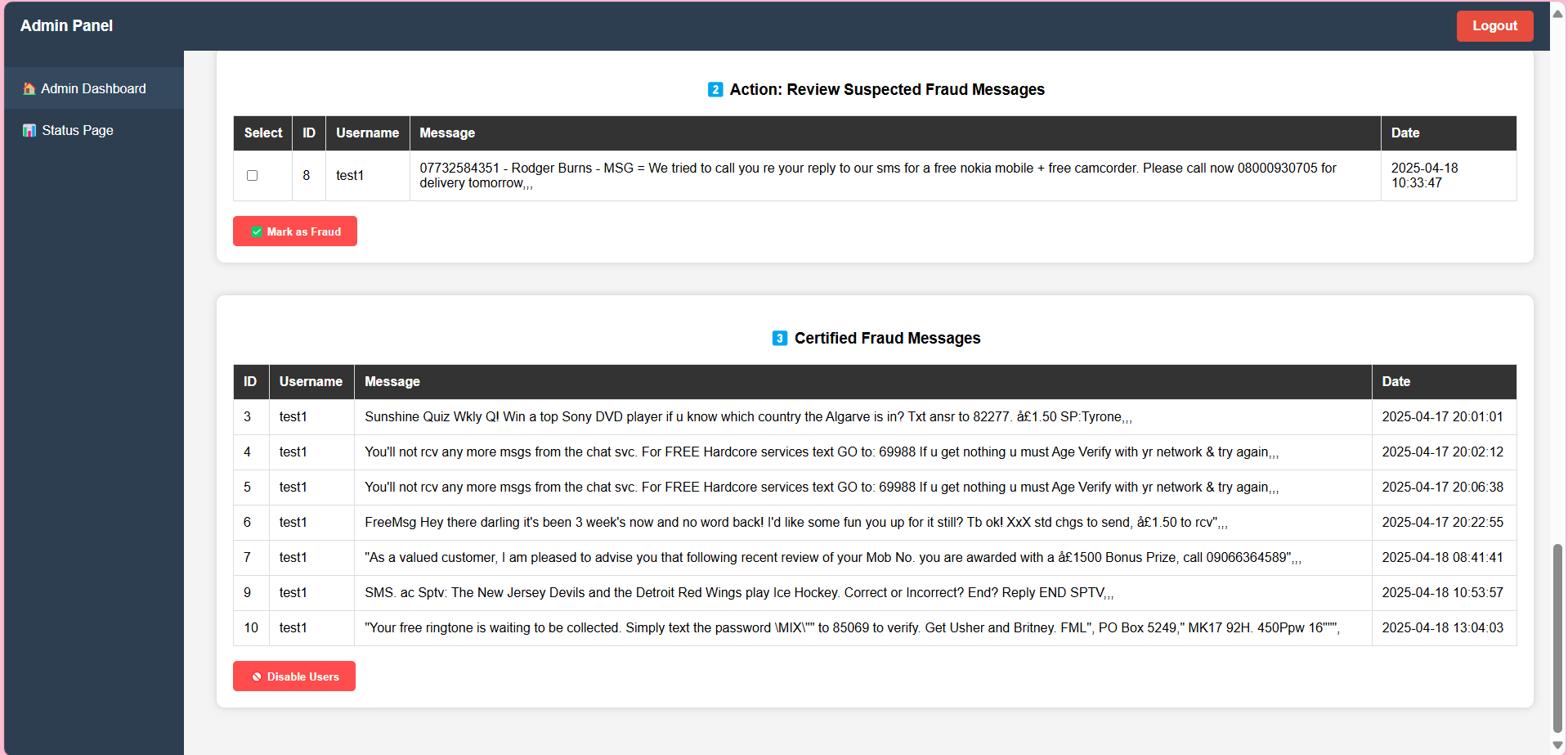Click the house icon beside Admin Dashboard
This screenshot has height=755, width=1568.
(x=29, y=88)
